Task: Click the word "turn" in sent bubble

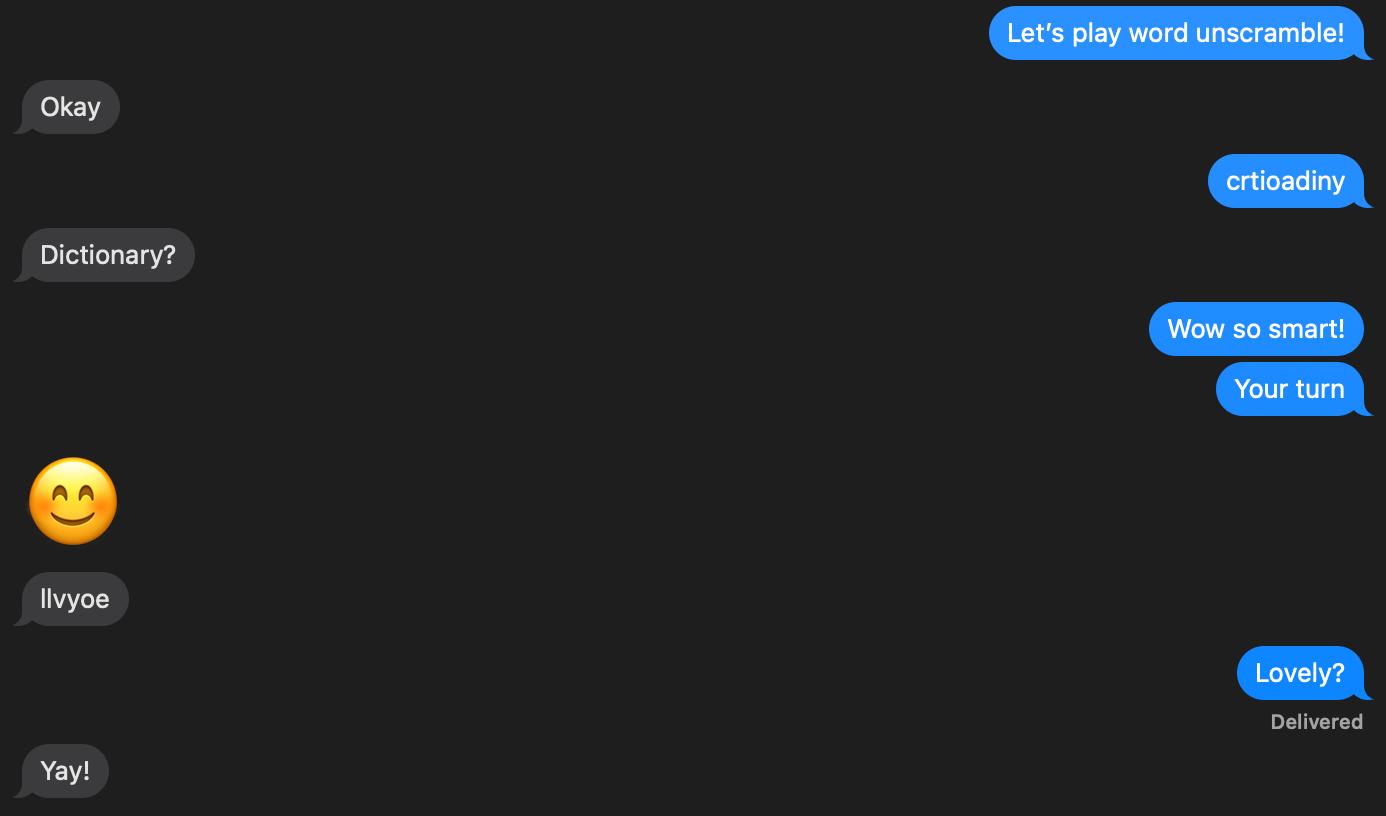Action: pos(1319,389)
